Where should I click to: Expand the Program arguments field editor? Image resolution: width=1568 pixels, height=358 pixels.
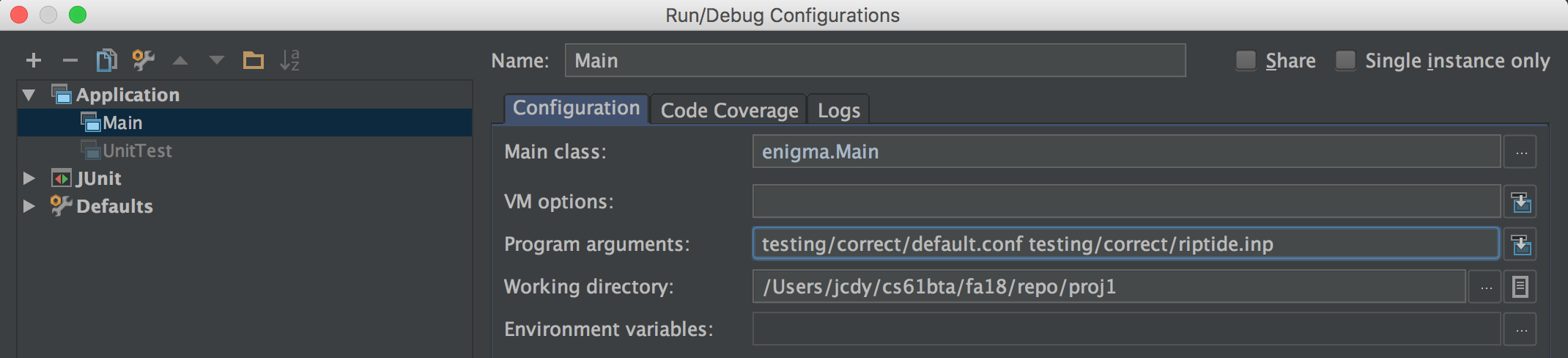point(1521,244)
